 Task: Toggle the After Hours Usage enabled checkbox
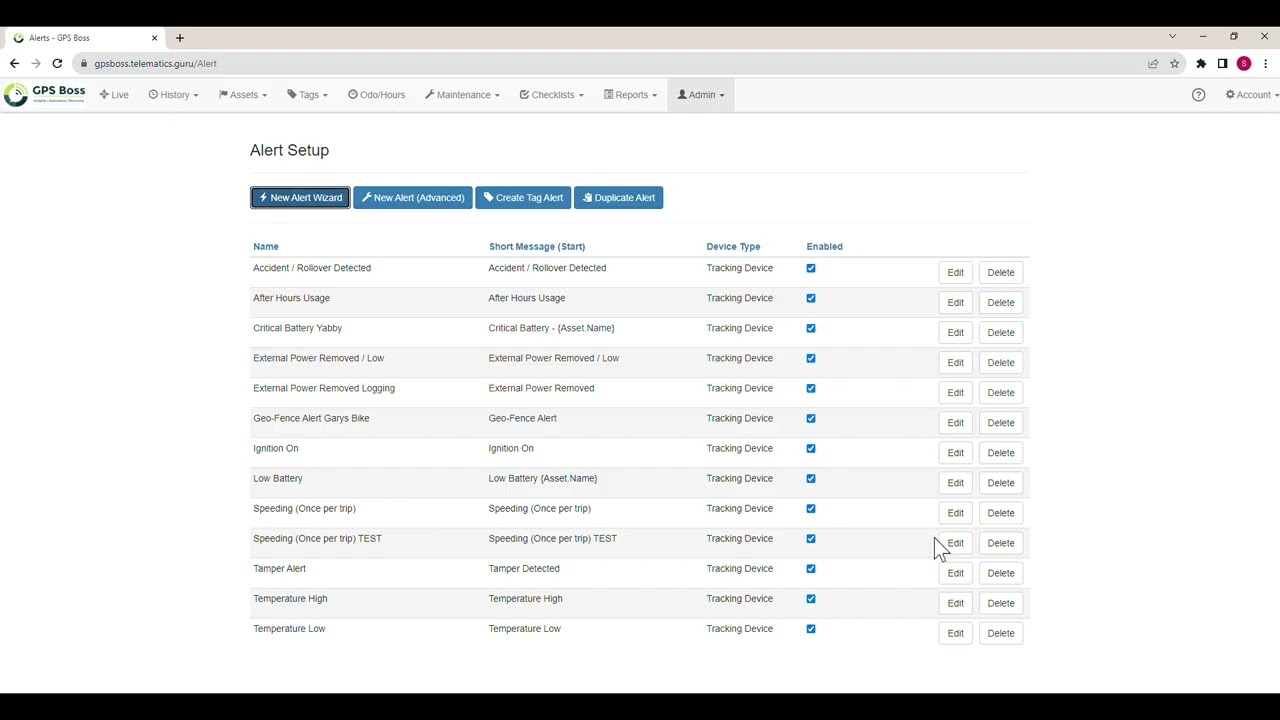click(811, 298)
